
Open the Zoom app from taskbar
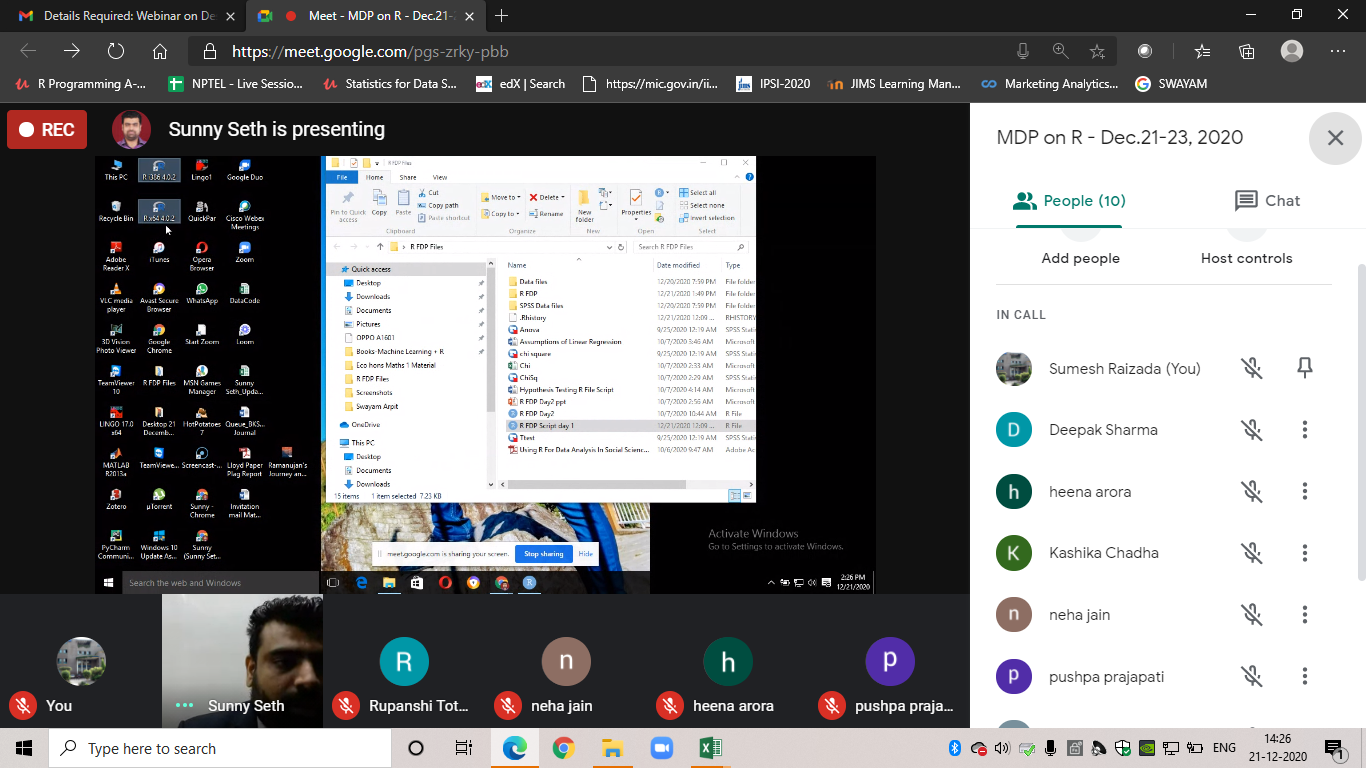(x=660, y=748)
